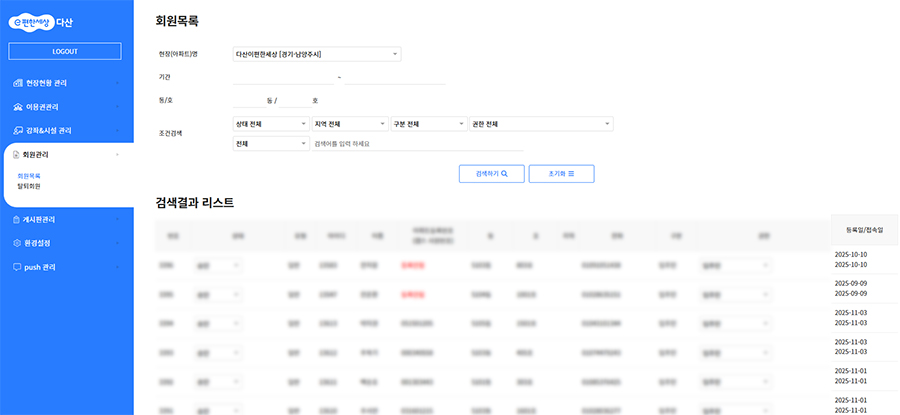Open the 전체 dropdown beside the search field
This screenshot has width=900, height=415.
tap(270, 144)
